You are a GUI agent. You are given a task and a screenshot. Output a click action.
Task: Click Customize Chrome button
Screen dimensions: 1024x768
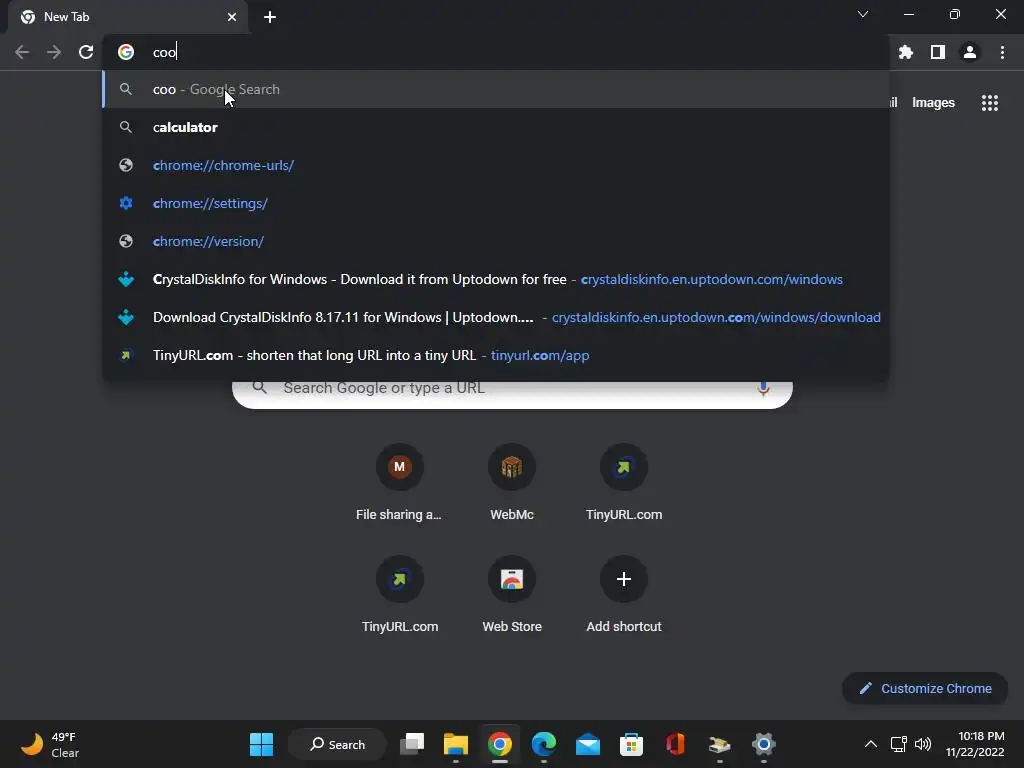[925, 688]
